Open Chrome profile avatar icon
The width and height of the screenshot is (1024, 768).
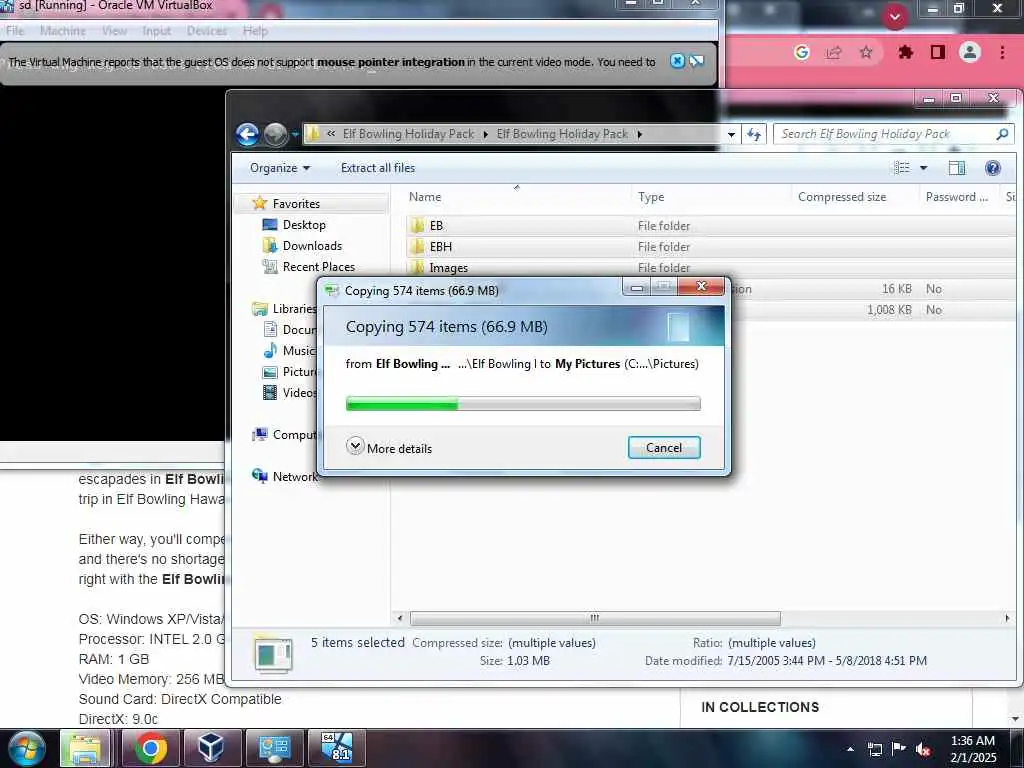point(970,52)
